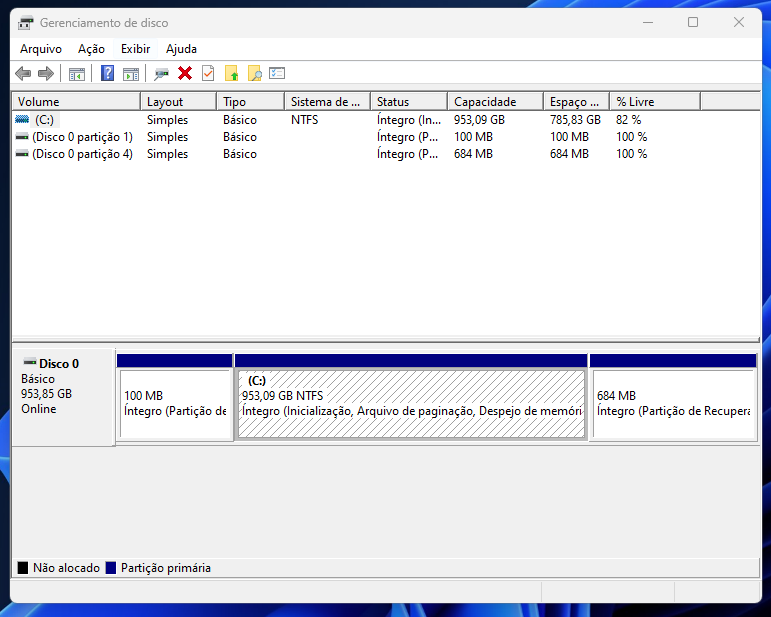
Task: Click the black Não alocado legend swatch
Action: [23, 568]
